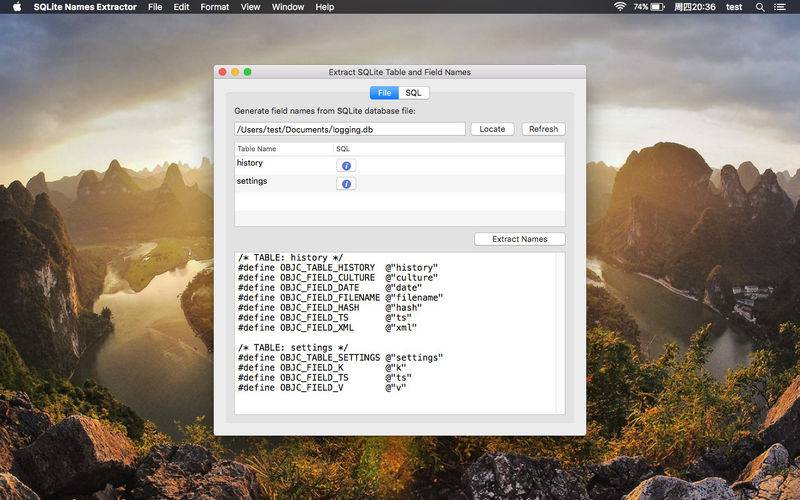This screenshot has height=500, width=800.
Task: Click the OBJC_FIELD_FILENAME define line
Action: [x=340, y=297]
